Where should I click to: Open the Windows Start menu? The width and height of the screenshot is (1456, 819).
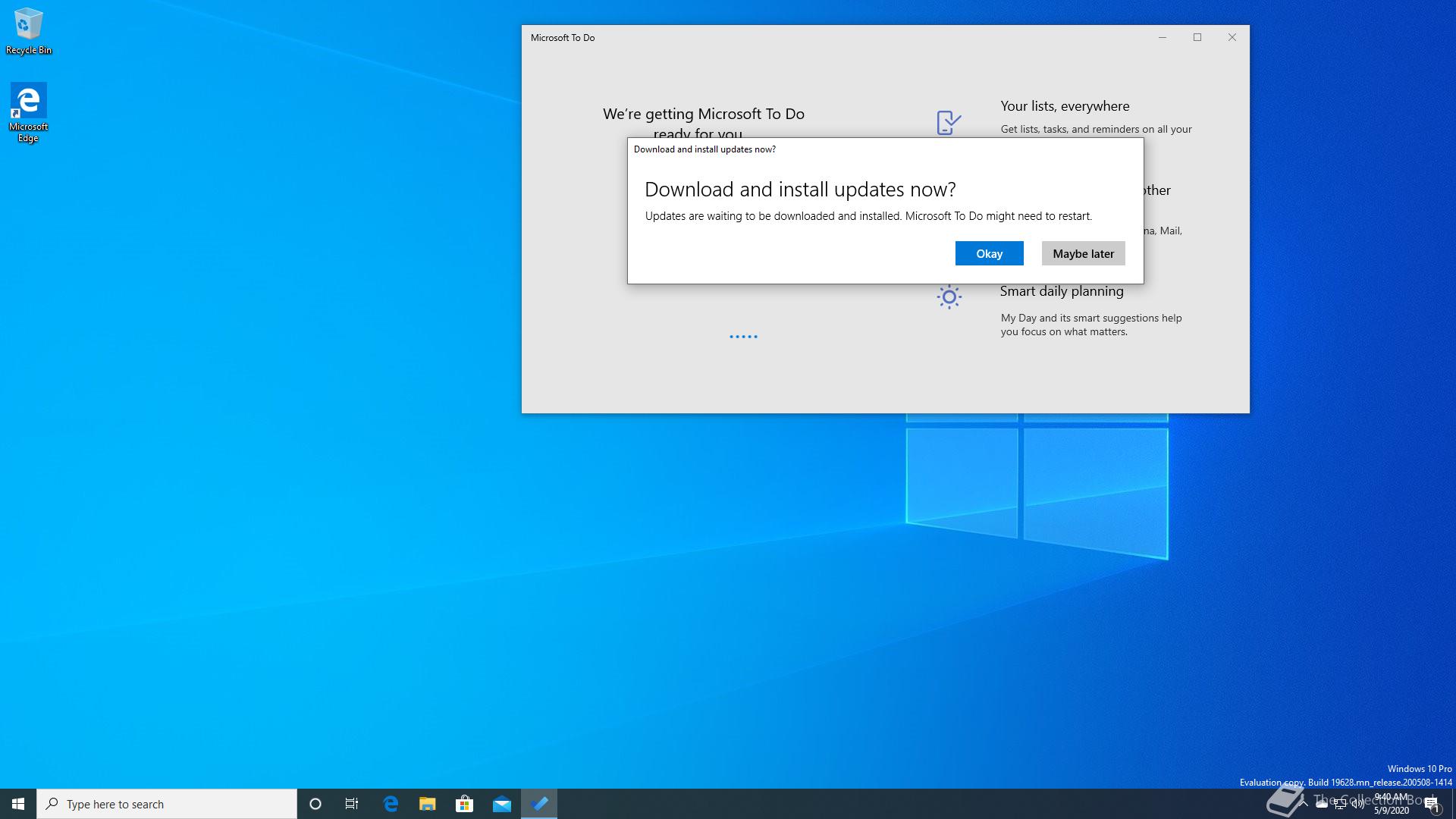point(18,804)
